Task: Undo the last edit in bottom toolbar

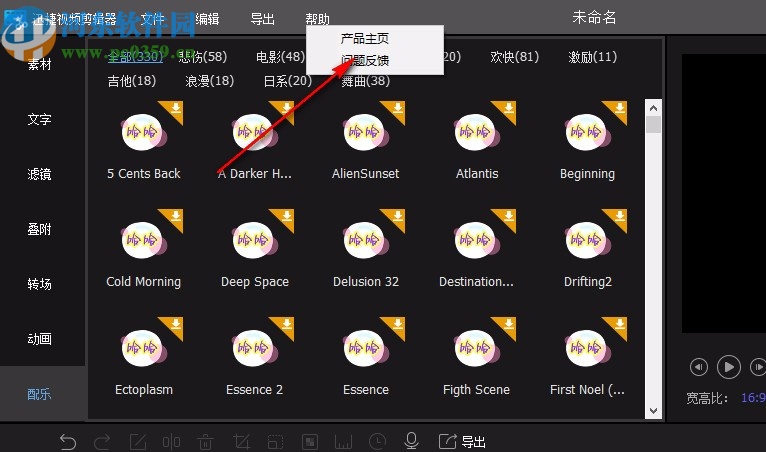Action: 68,442
